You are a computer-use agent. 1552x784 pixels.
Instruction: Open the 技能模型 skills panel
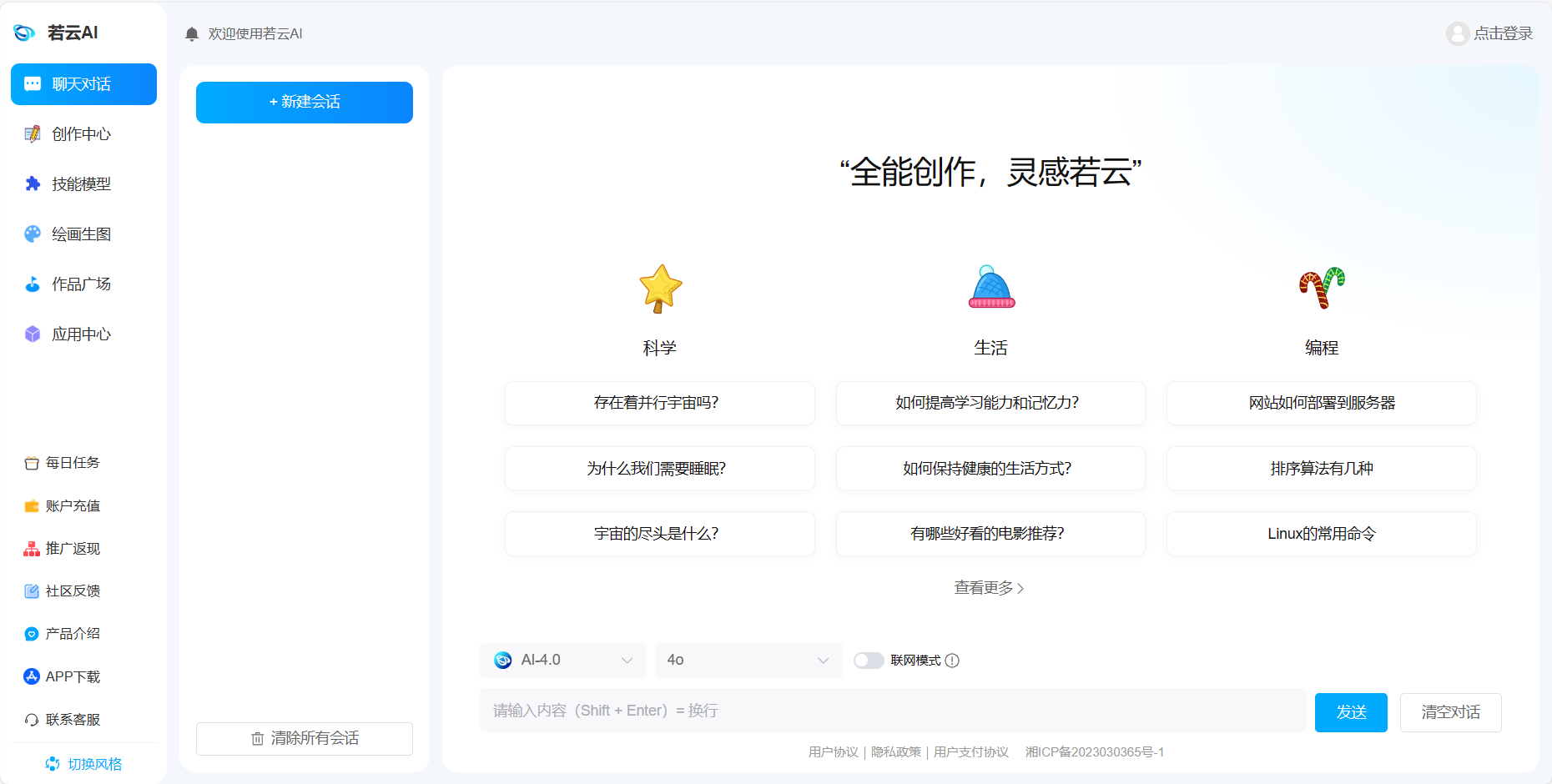81,183
